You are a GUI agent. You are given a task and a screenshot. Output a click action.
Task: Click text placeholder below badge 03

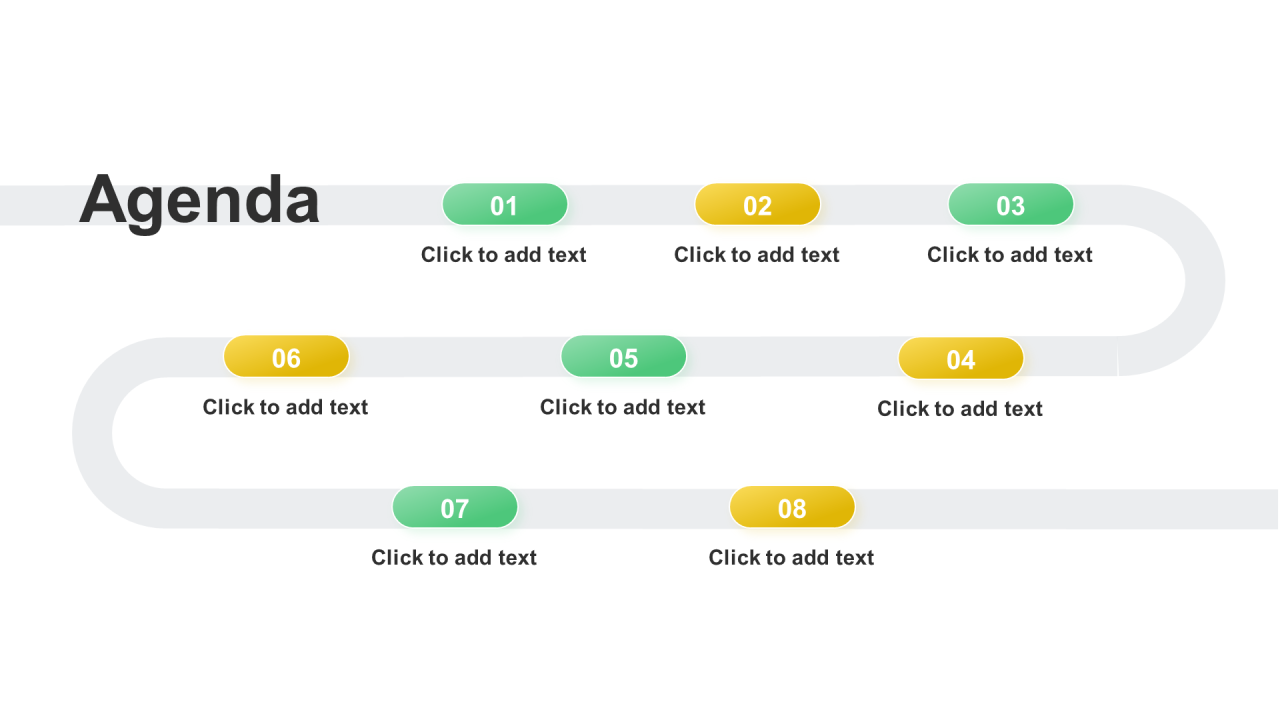pos(1010,255)
